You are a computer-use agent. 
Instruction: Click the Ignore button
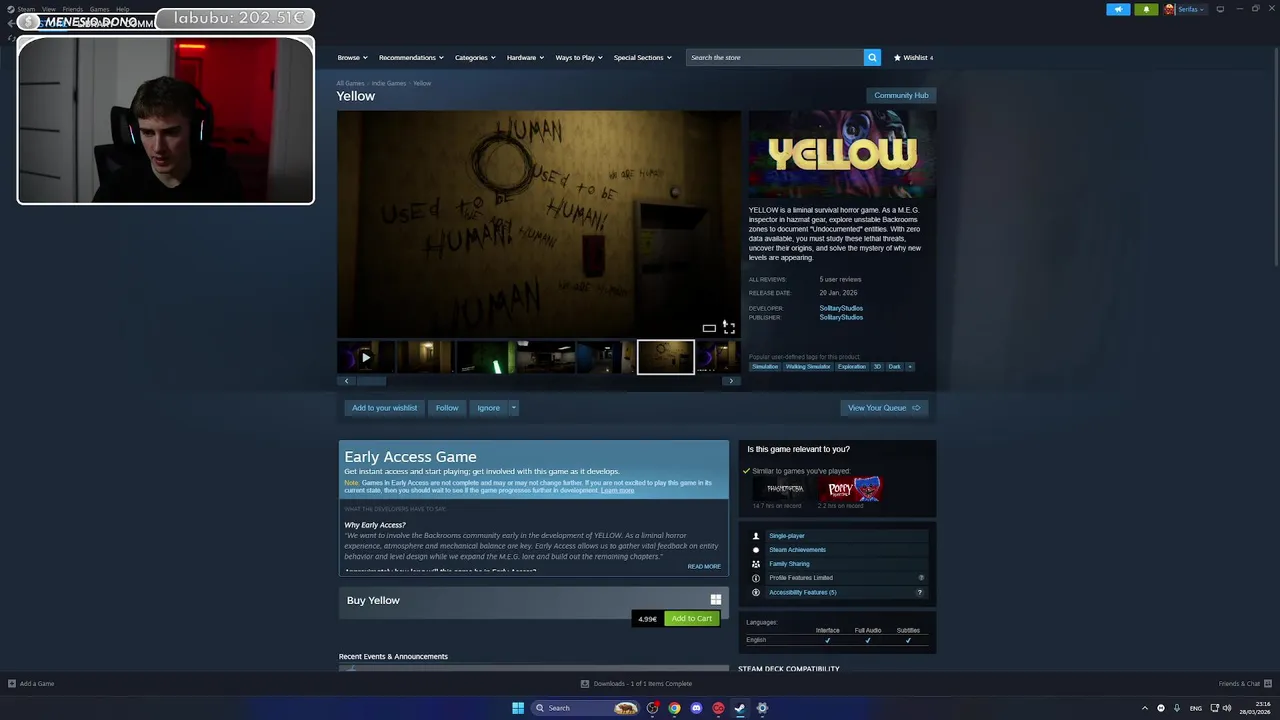(488, 408)
